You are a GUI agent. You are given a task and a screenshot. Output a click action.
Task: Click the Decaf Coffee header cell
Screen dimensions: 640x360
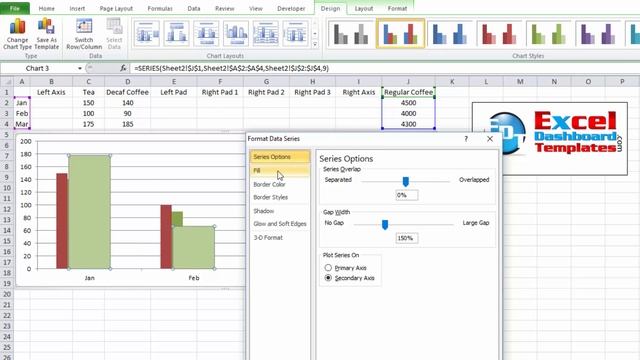(127, 92)
